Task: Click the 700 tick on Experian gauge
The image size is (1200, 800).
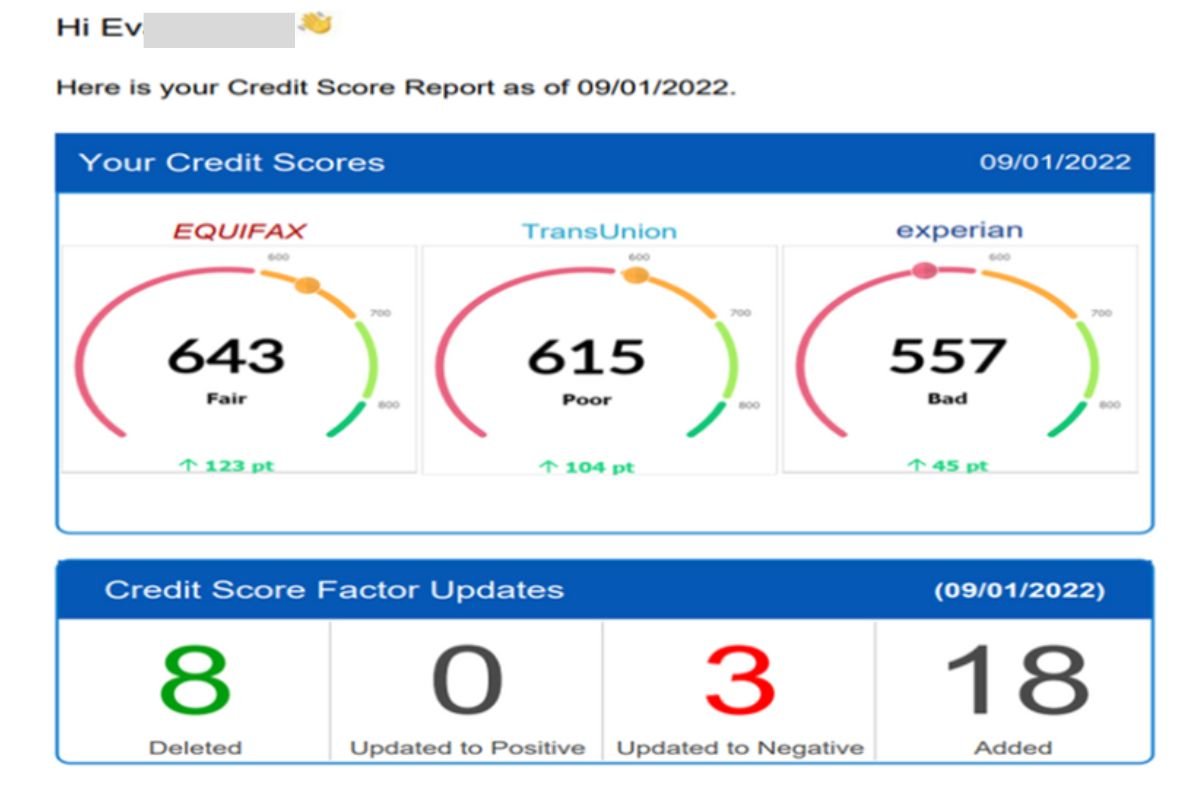Action: pos(1101,313)
